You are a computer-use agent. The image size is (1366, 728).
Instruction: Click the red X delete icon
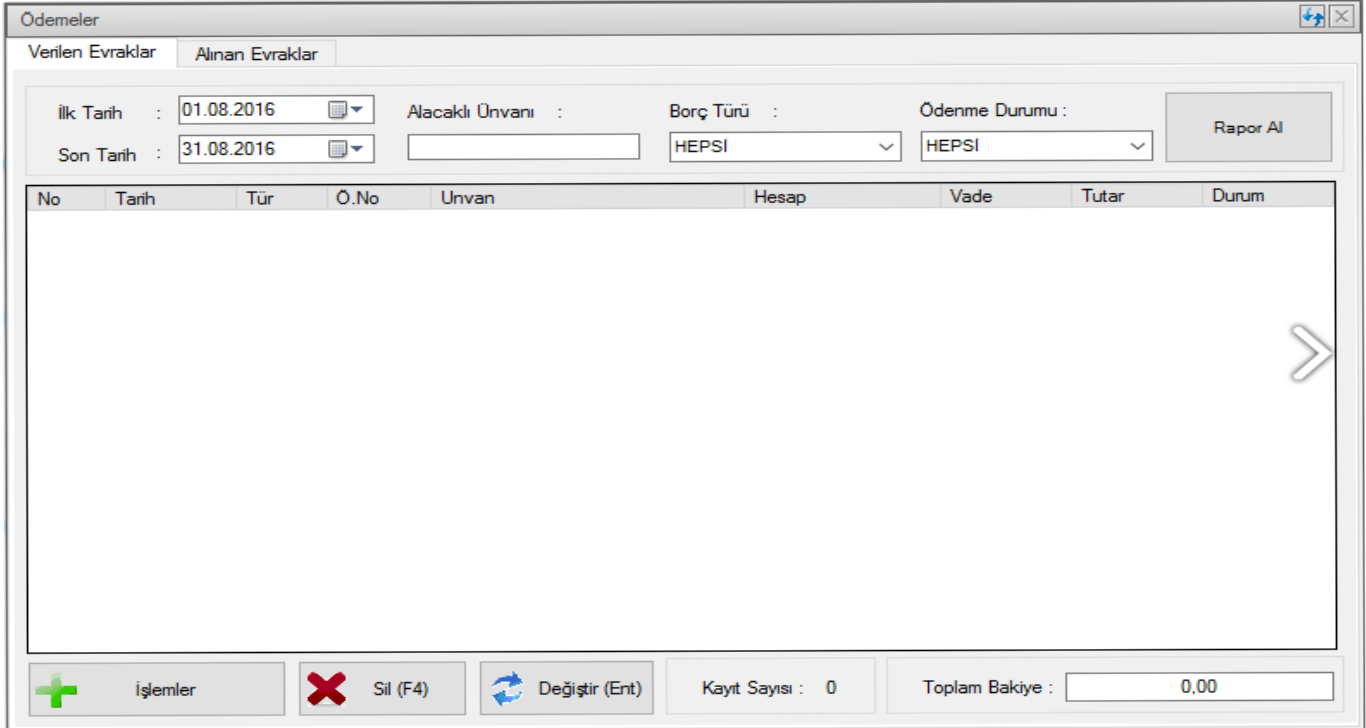[x=326, y=689]
